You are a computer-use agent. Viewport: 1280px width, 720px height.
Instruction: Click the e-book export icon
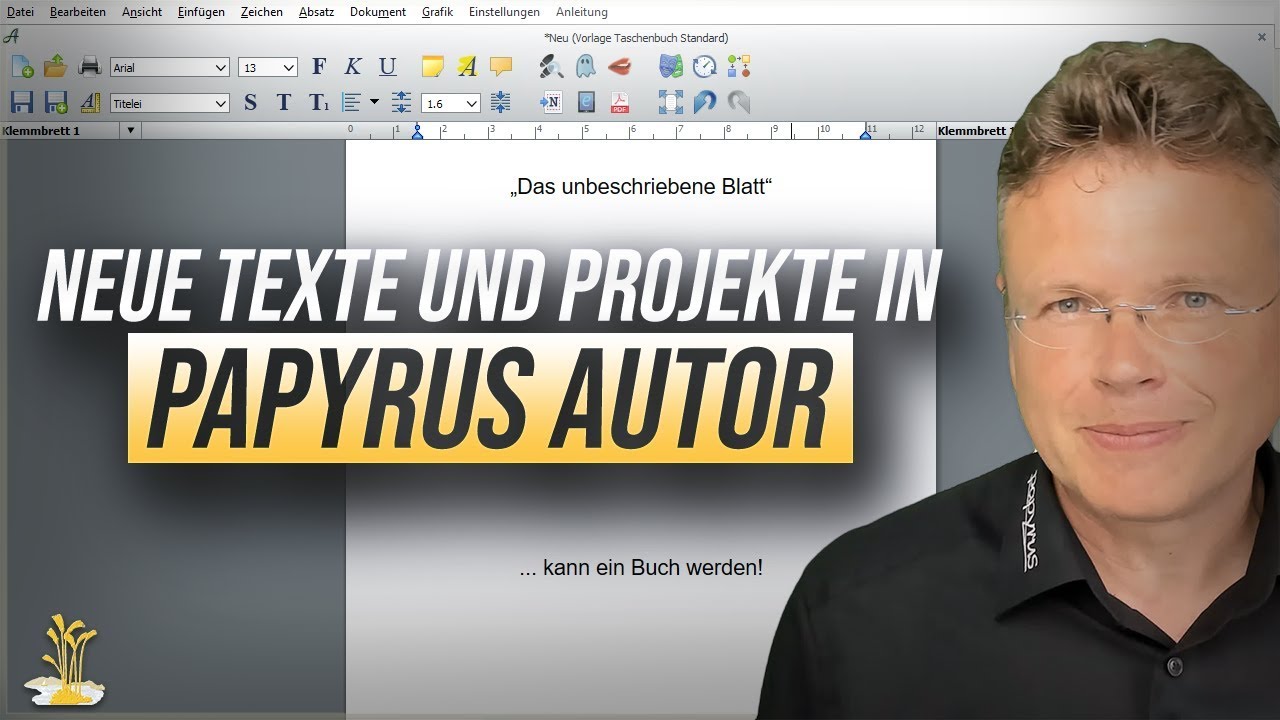point(586,102)
